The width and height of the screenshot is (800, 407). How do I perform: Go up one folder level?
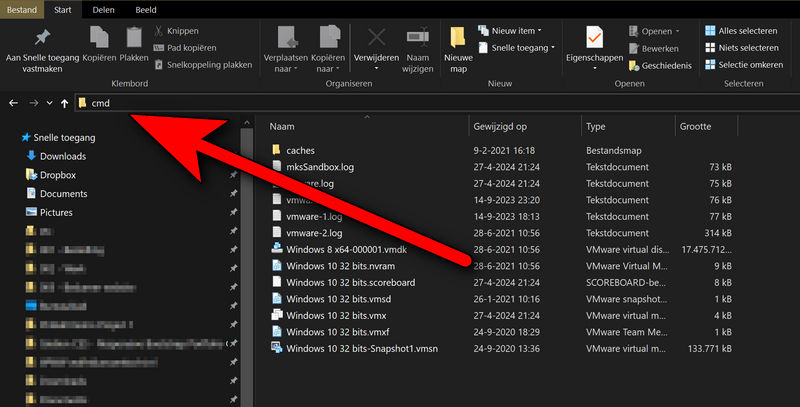(64, 104)
